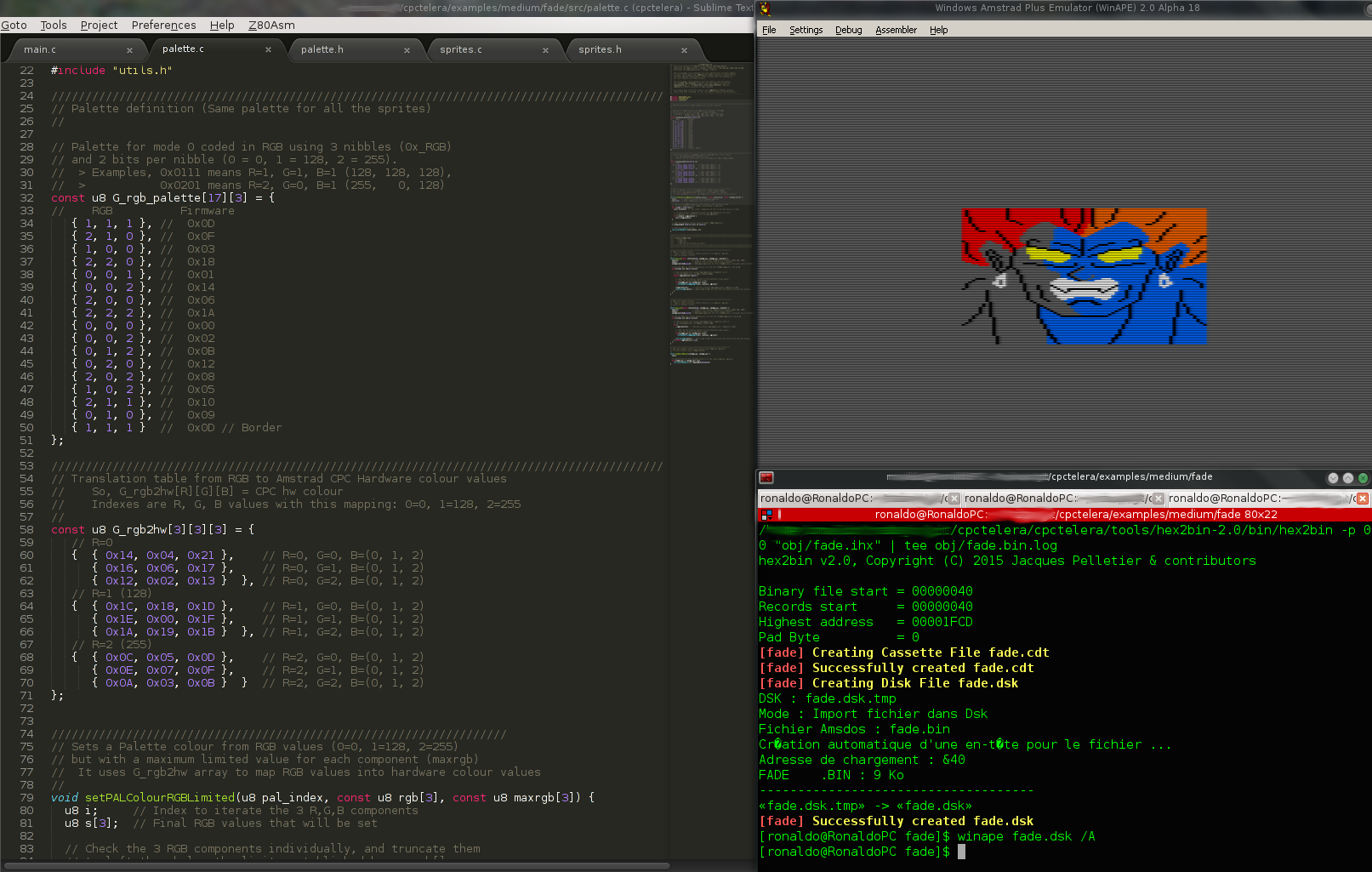Close the sprites.c tab with its x icon
Image resolution: width=1372 pixels, height=872 pixels.
pos(545,50)
